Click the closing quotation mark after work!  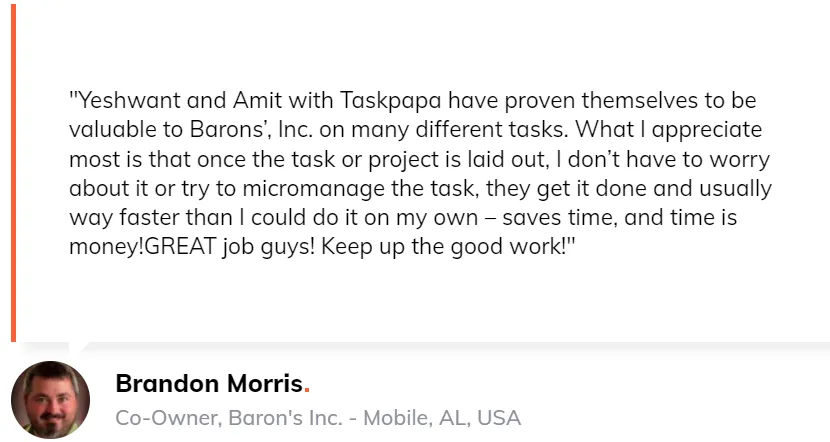point(571,241)
